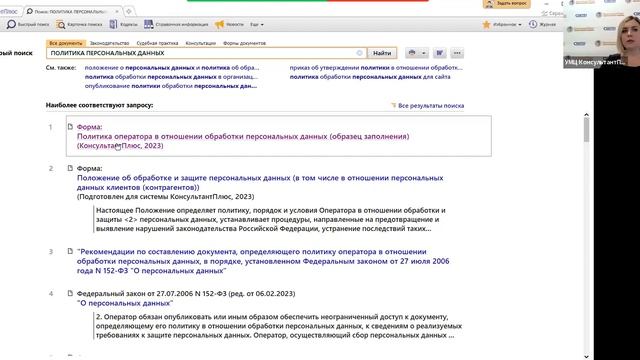Open Кодексы section in the toolbar
The image size is (640, 360).
[124, 24]
